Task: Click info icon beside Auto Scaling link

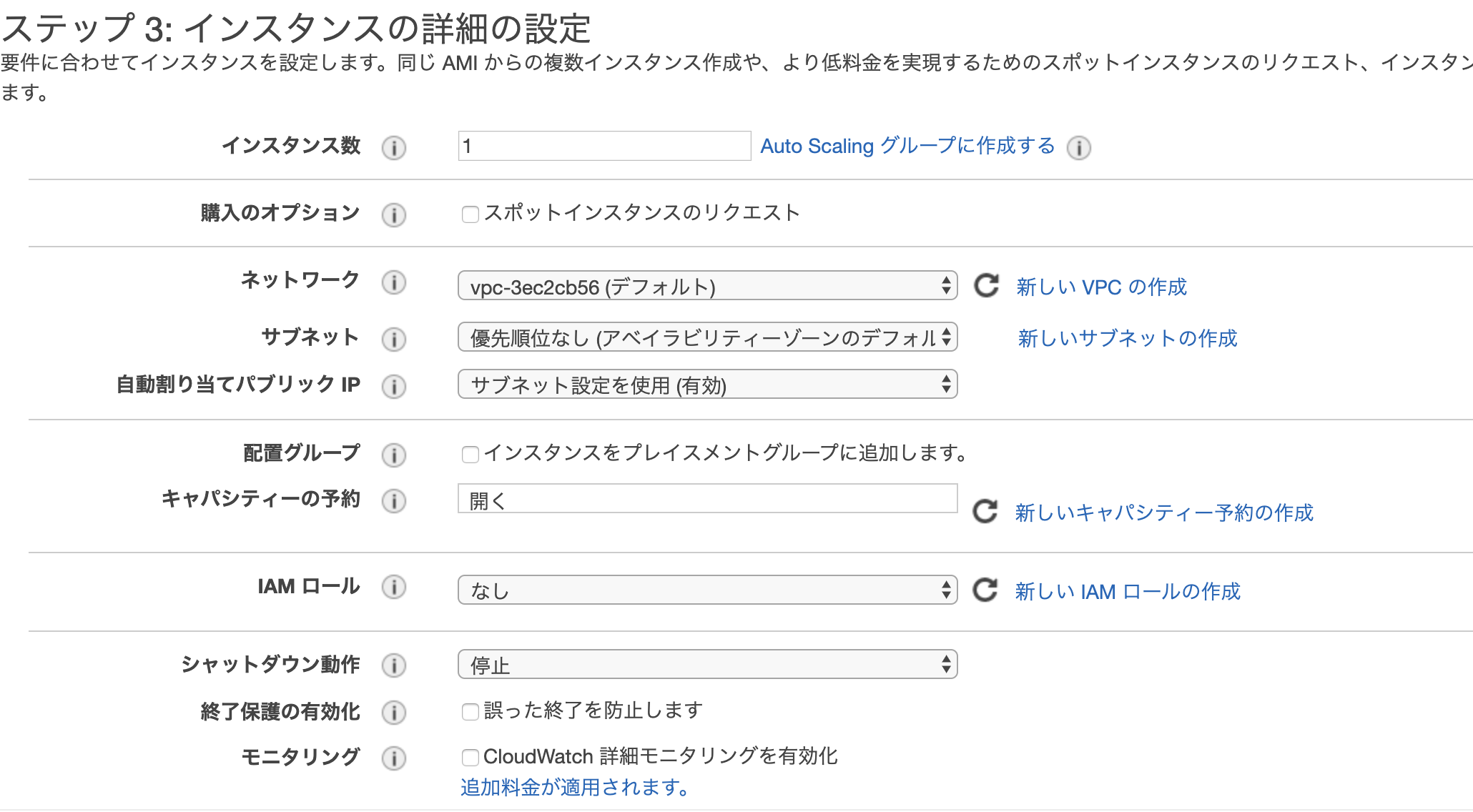Action: pos(1078,147)
